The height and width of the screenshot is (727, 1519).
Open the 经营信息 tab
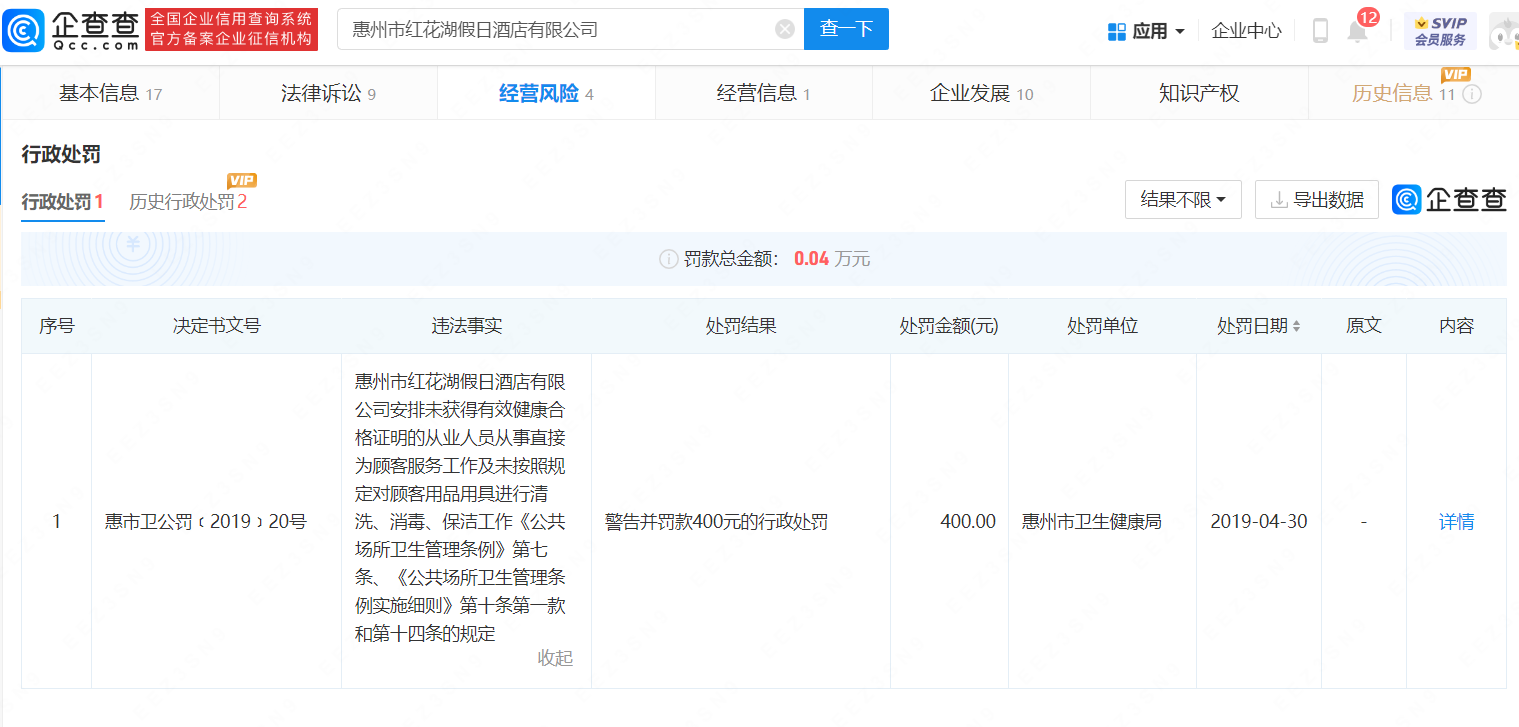(764, 94)
